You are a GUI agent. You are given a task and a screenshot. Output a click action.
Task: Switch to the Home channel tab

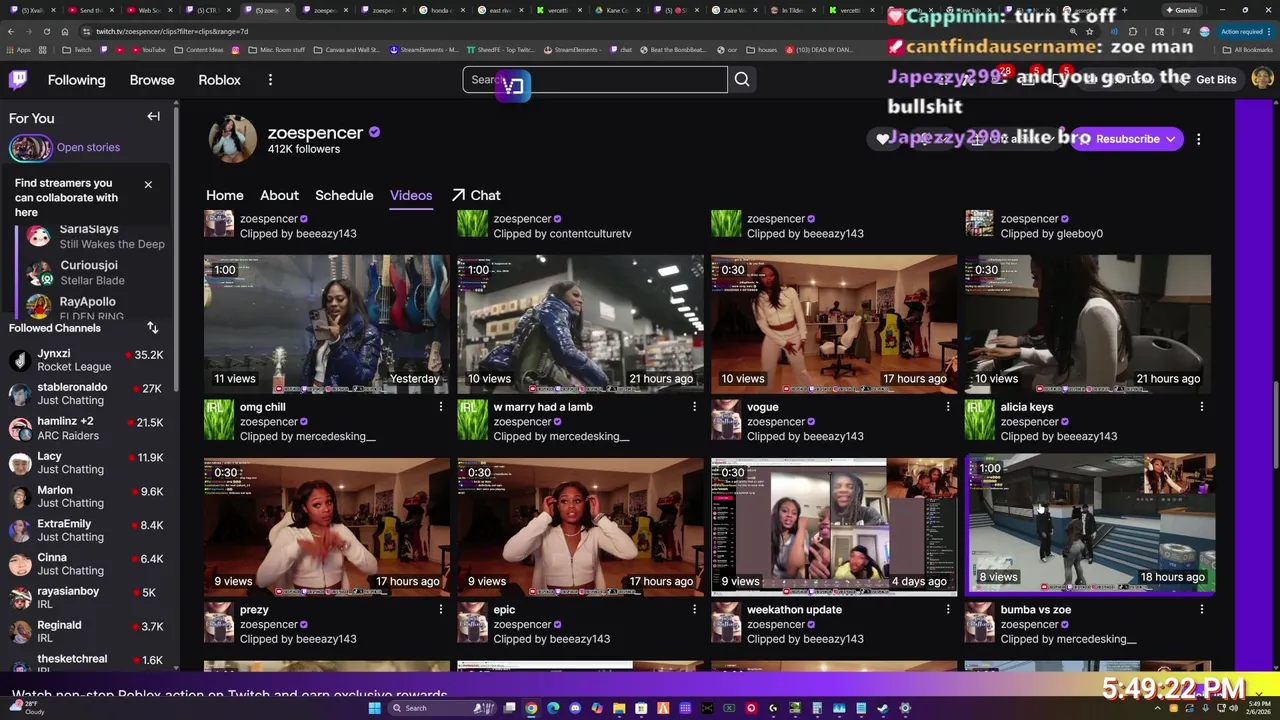225,195
